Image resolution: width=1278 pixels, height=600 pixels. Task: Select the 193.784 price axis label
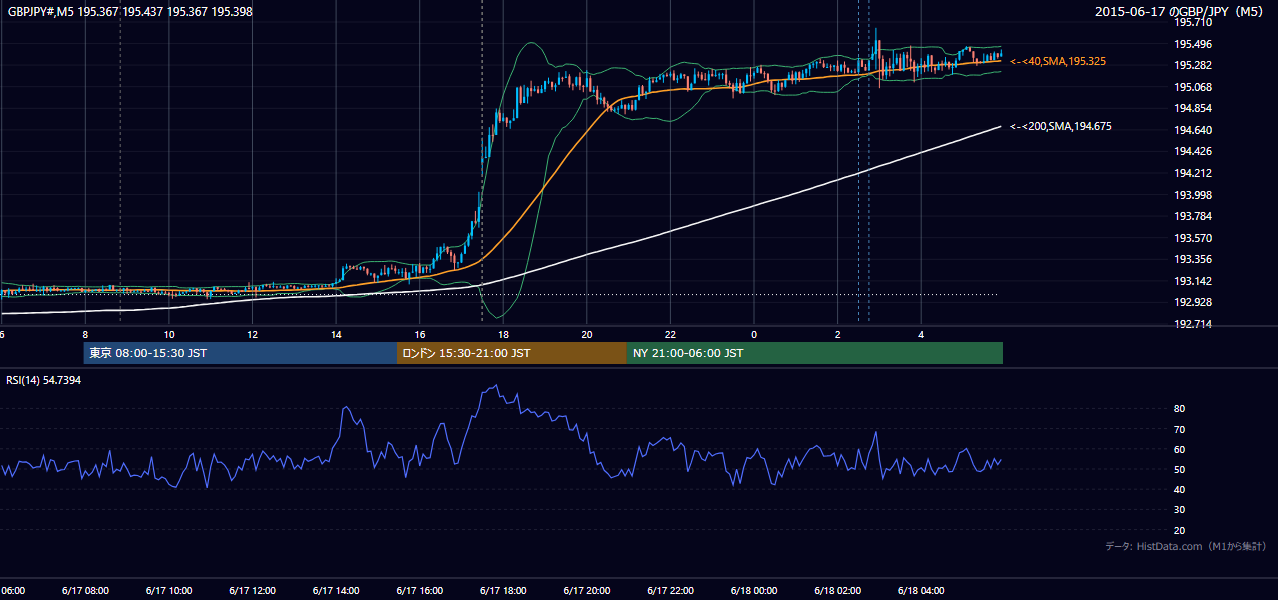(x=1193, y=216)
